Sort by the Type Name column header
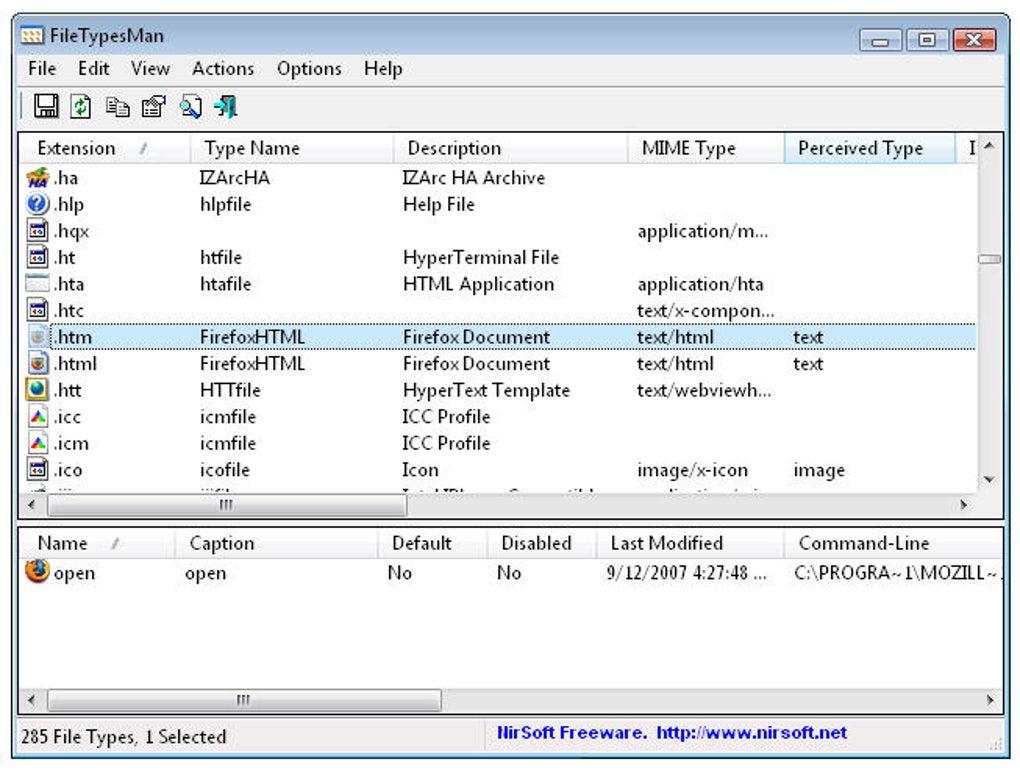Screen dimensions: 1020x773 (291, 148)
